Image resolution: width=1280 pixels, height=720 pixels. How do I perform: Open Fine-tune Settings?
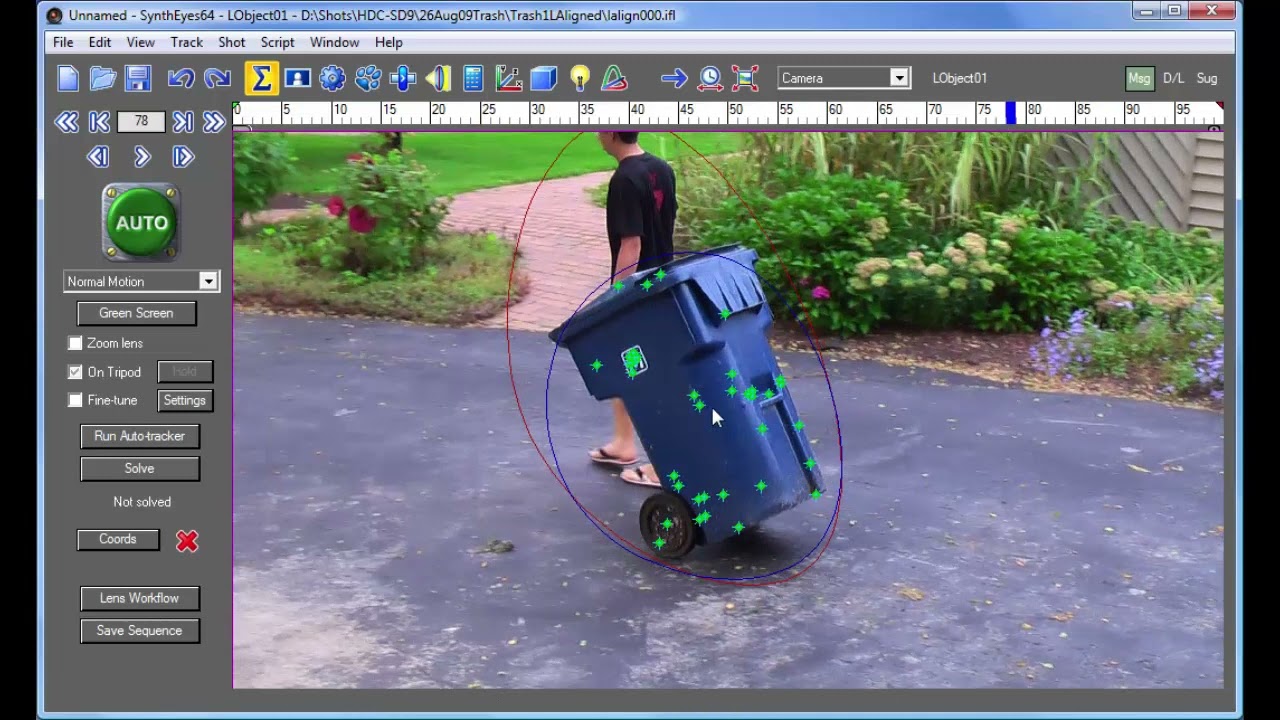(185, 400)
